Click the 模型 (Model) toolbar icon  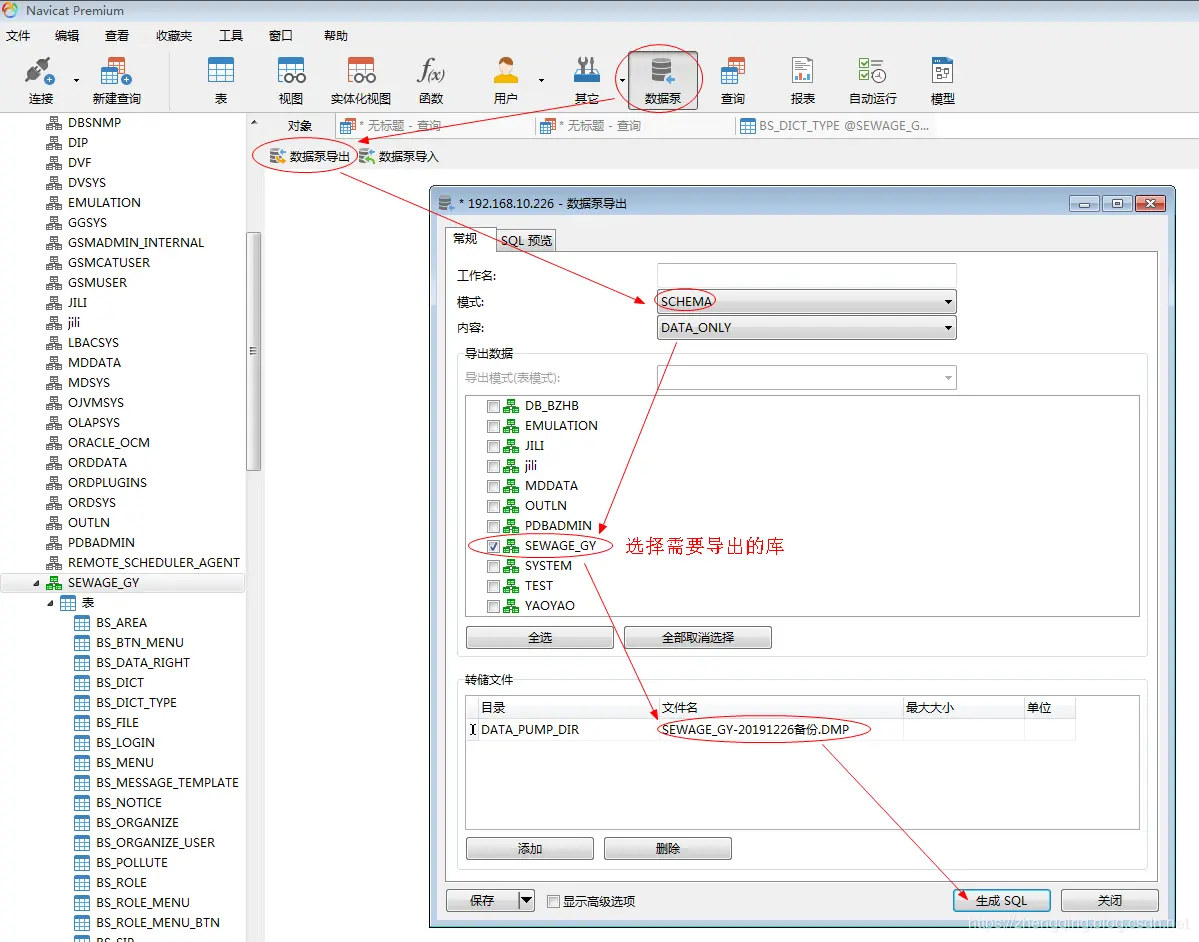point(942,80)
